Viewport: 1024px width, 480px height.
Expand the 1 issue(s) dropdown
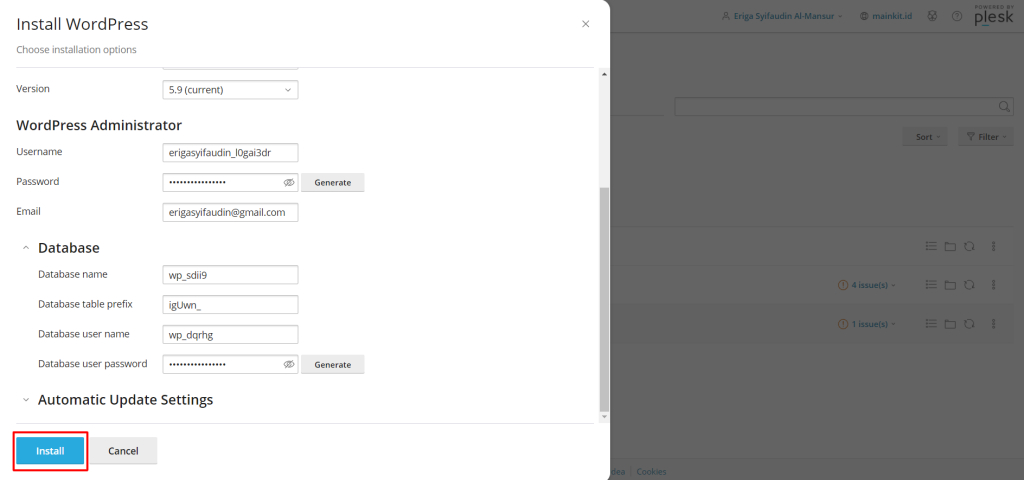(x=873, y=324)
